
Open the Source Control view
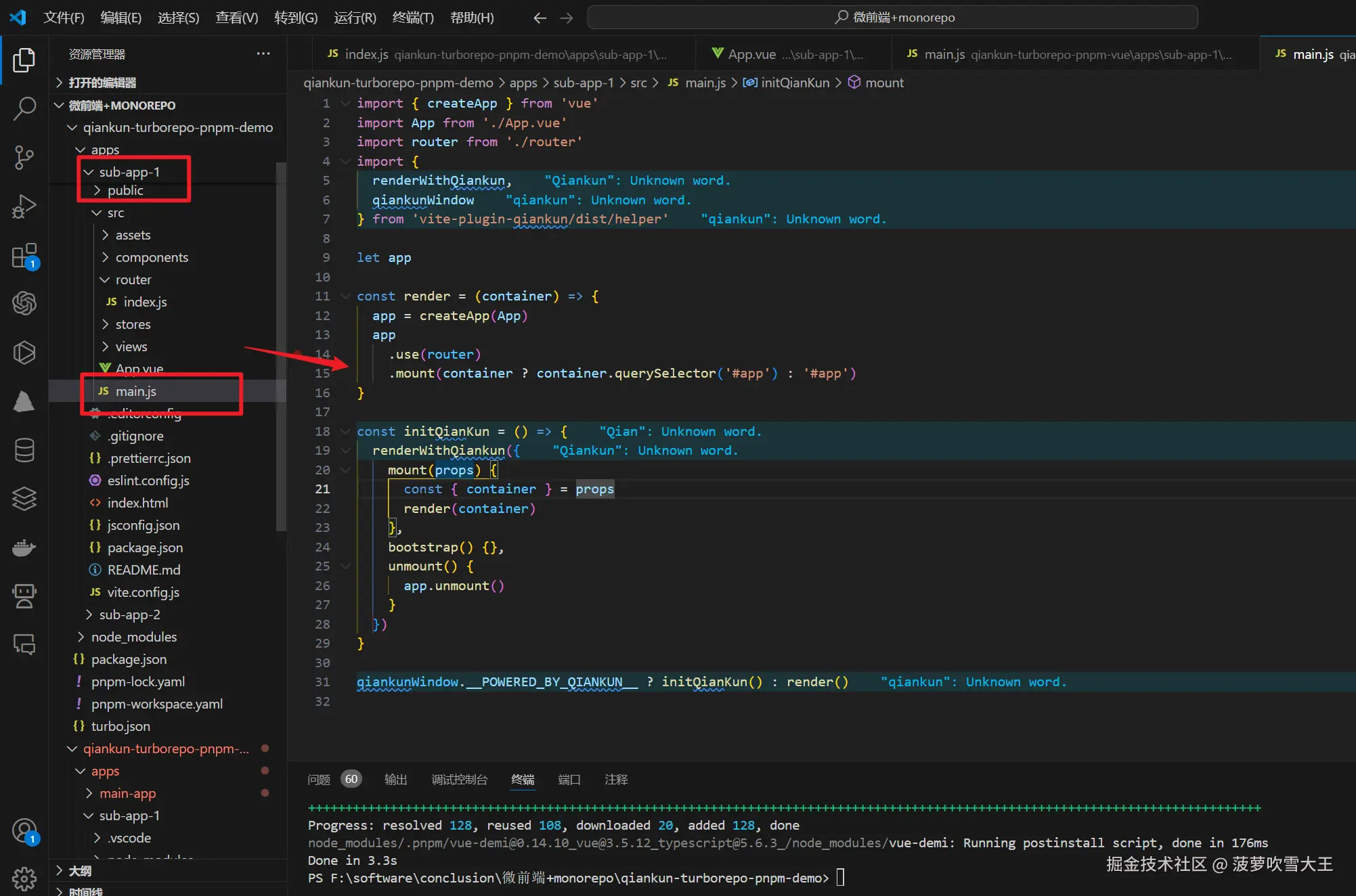pyautogui.click(x=24, y=157)
